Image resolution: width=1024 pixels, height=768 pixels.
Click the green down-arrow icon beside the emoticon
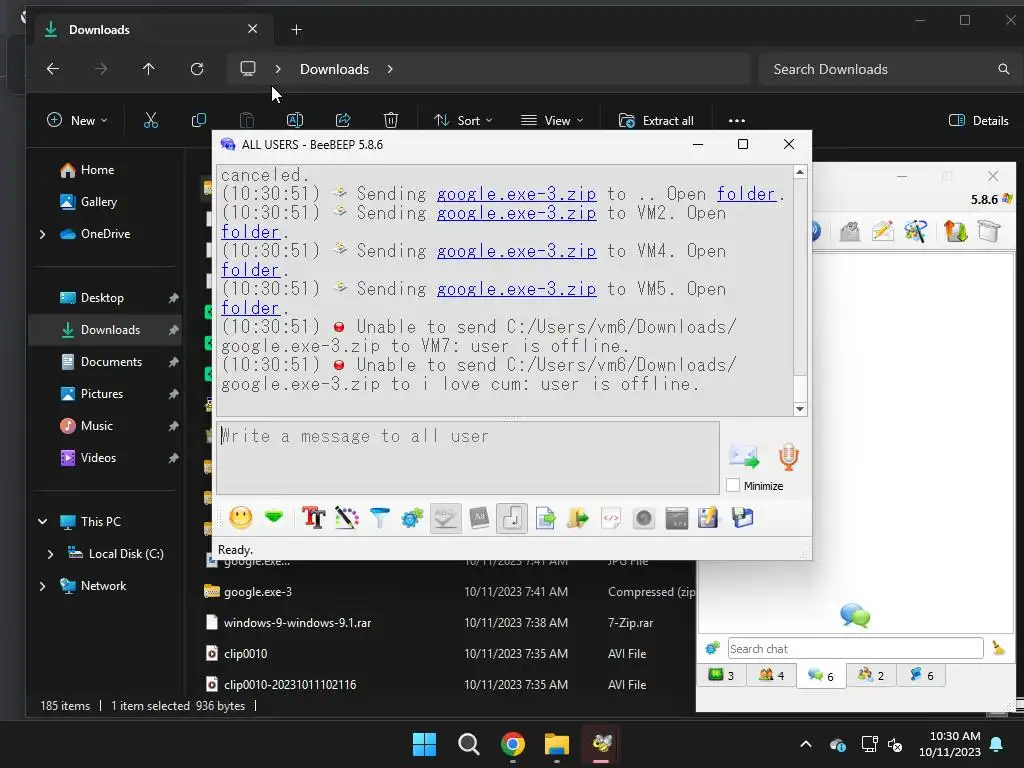(274, 517)
